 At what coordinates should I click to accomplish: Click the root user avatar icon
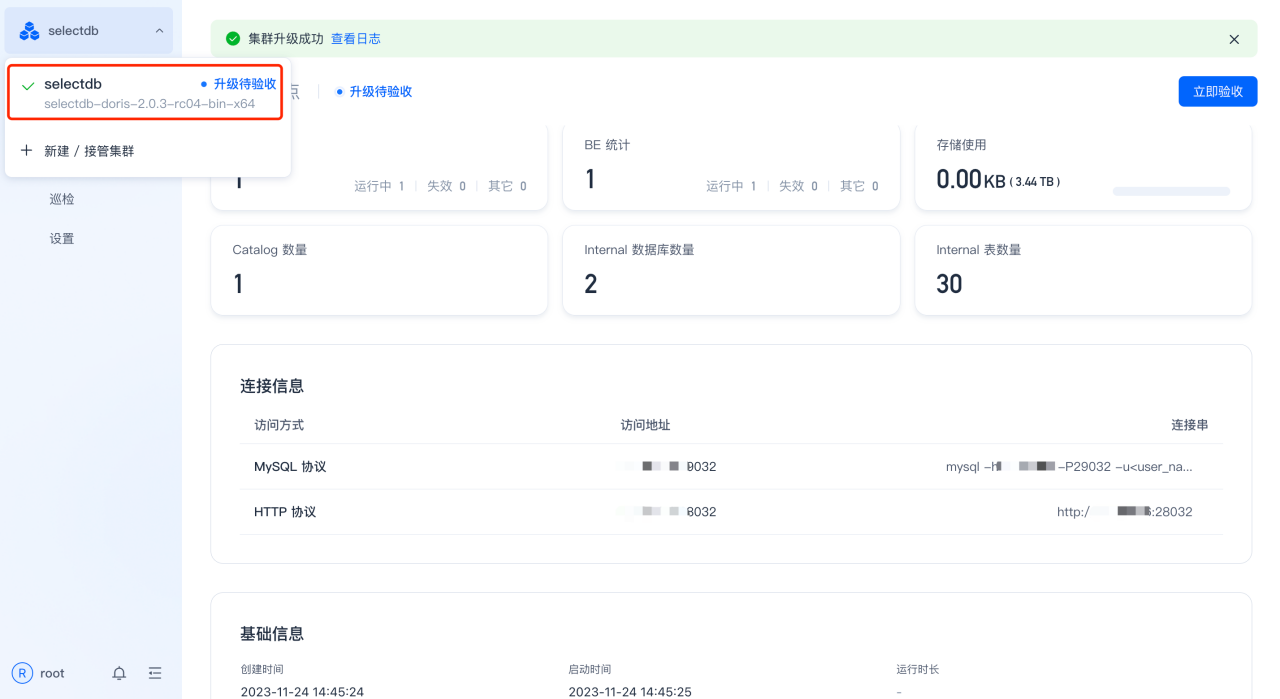[22, 673]
